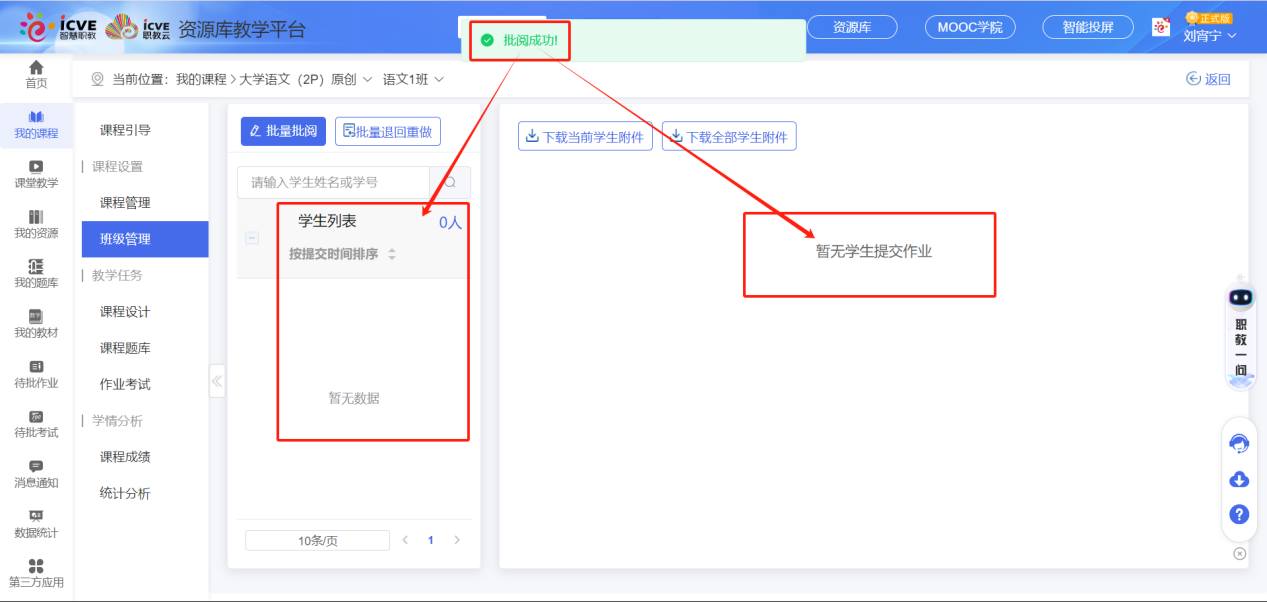
Task: Open the floating question-mark help icon
Action: [x=1238, y=515]
